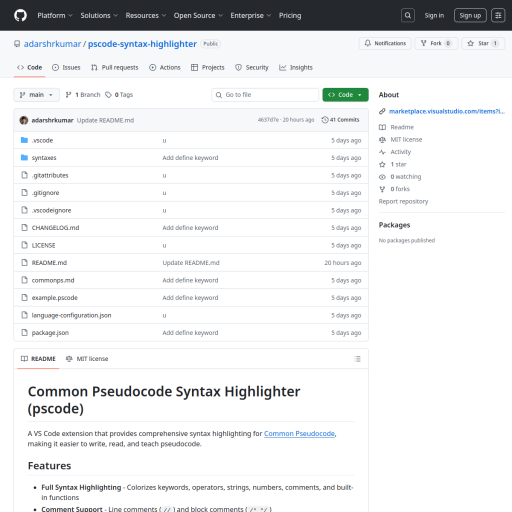Click the file icon beside example.pscode

24,298
